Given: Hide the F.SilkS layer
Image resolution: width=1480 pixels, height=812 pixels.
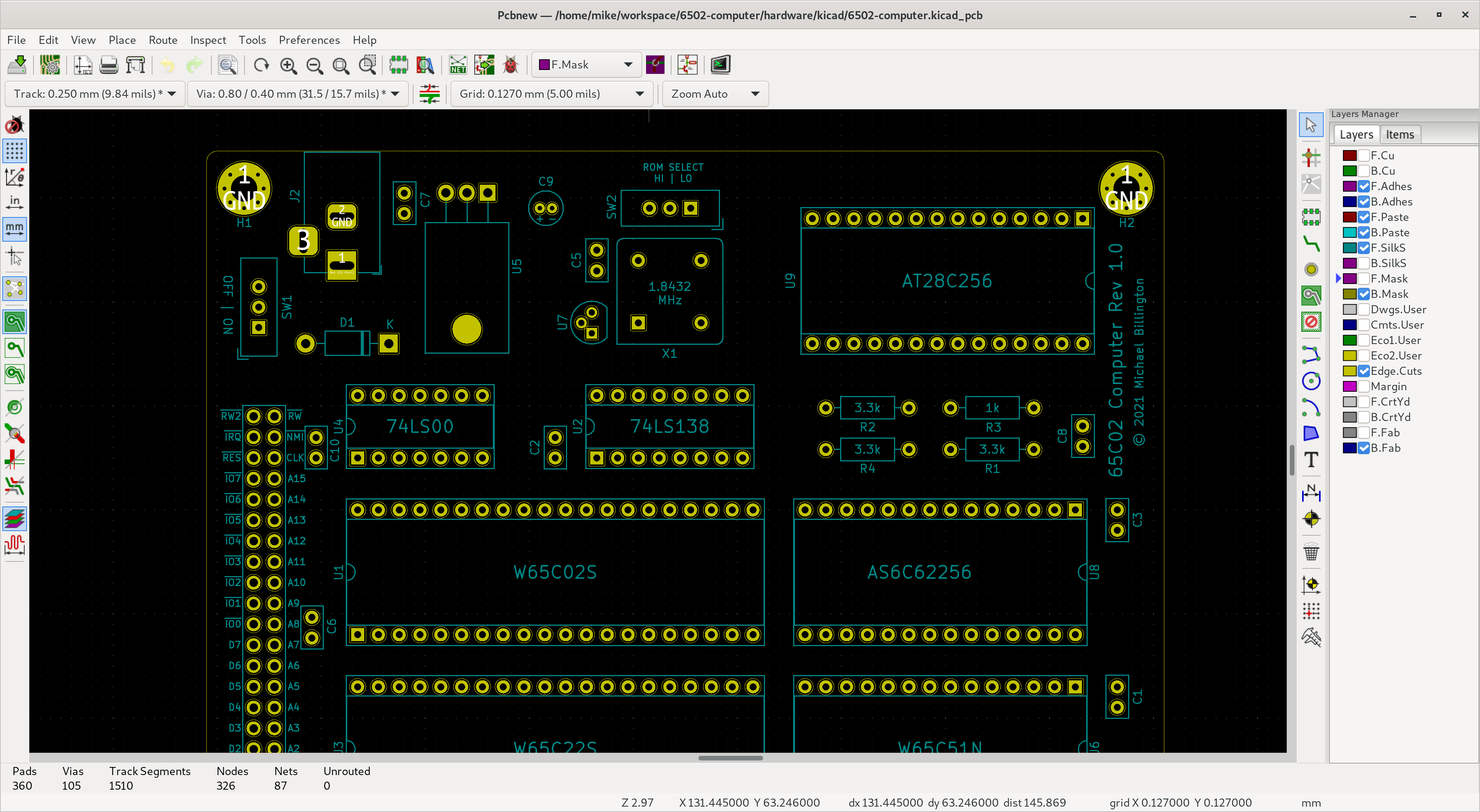Looking at the screenshot, I should 1363,248.
